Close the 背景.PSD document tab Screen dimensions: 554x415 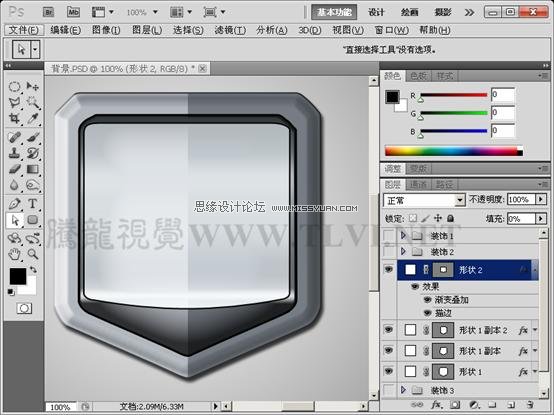tap(202, 69)
